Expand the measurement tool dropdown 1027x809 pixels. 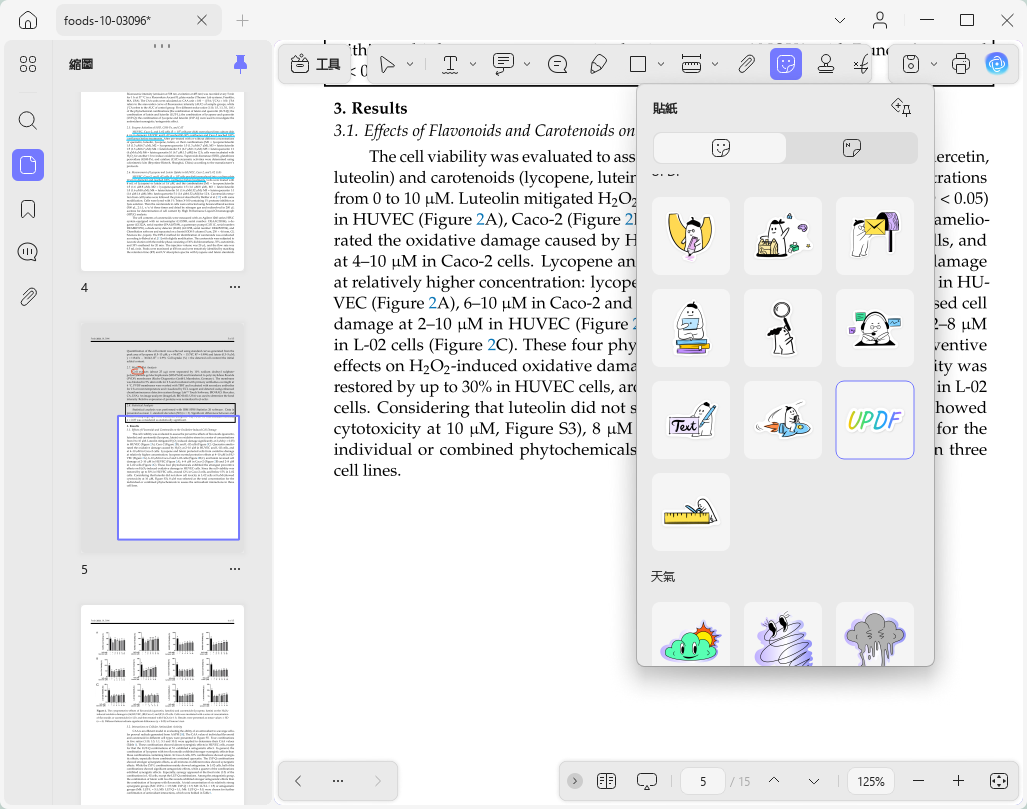(715, 64)
